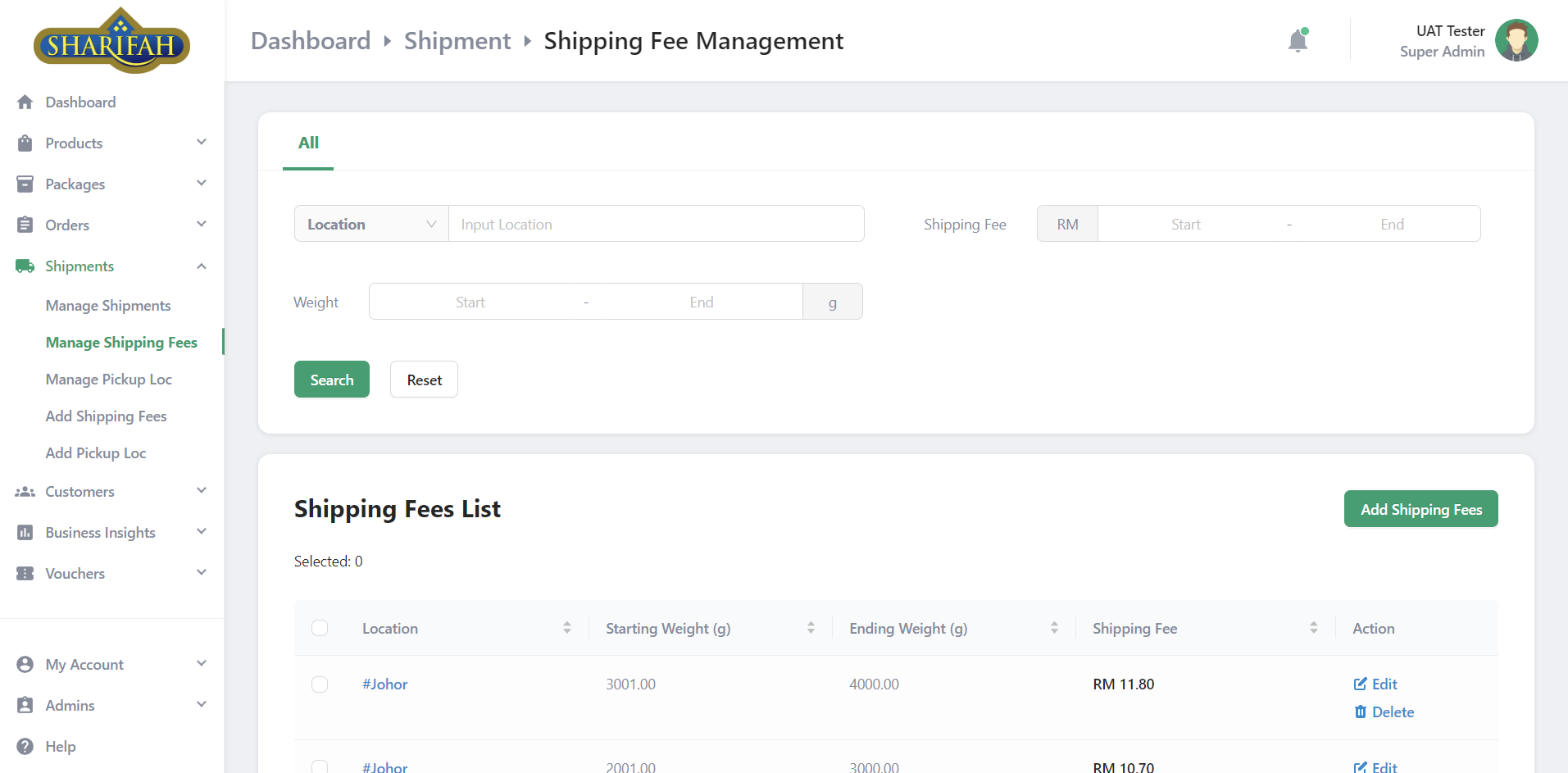Sort by Shipping Fee column arrows

pos(1314,628)
